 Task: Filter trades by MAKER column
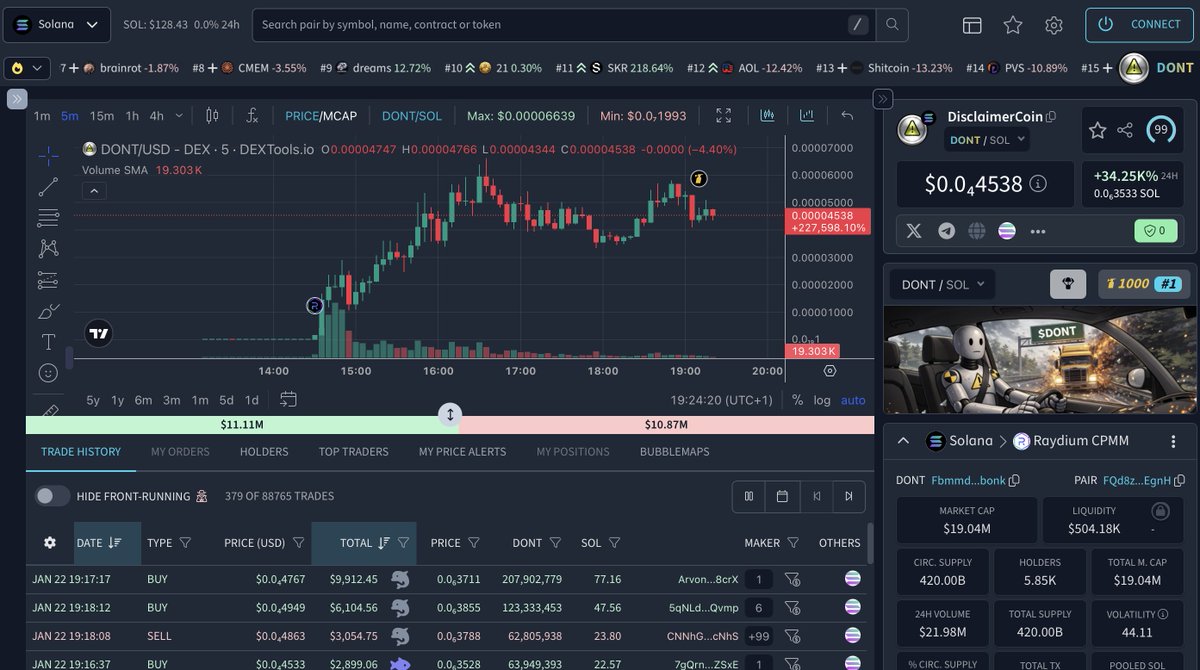[793, 543]
